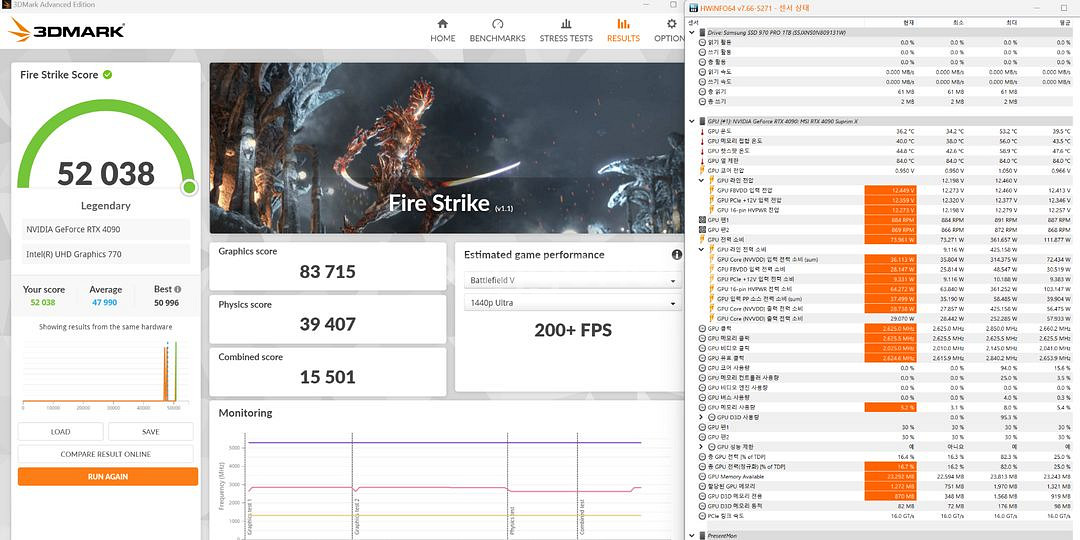Click the 최소 column header in HWiNFO
Viewport: 1080px width, 540px height.
click(957, 23)
